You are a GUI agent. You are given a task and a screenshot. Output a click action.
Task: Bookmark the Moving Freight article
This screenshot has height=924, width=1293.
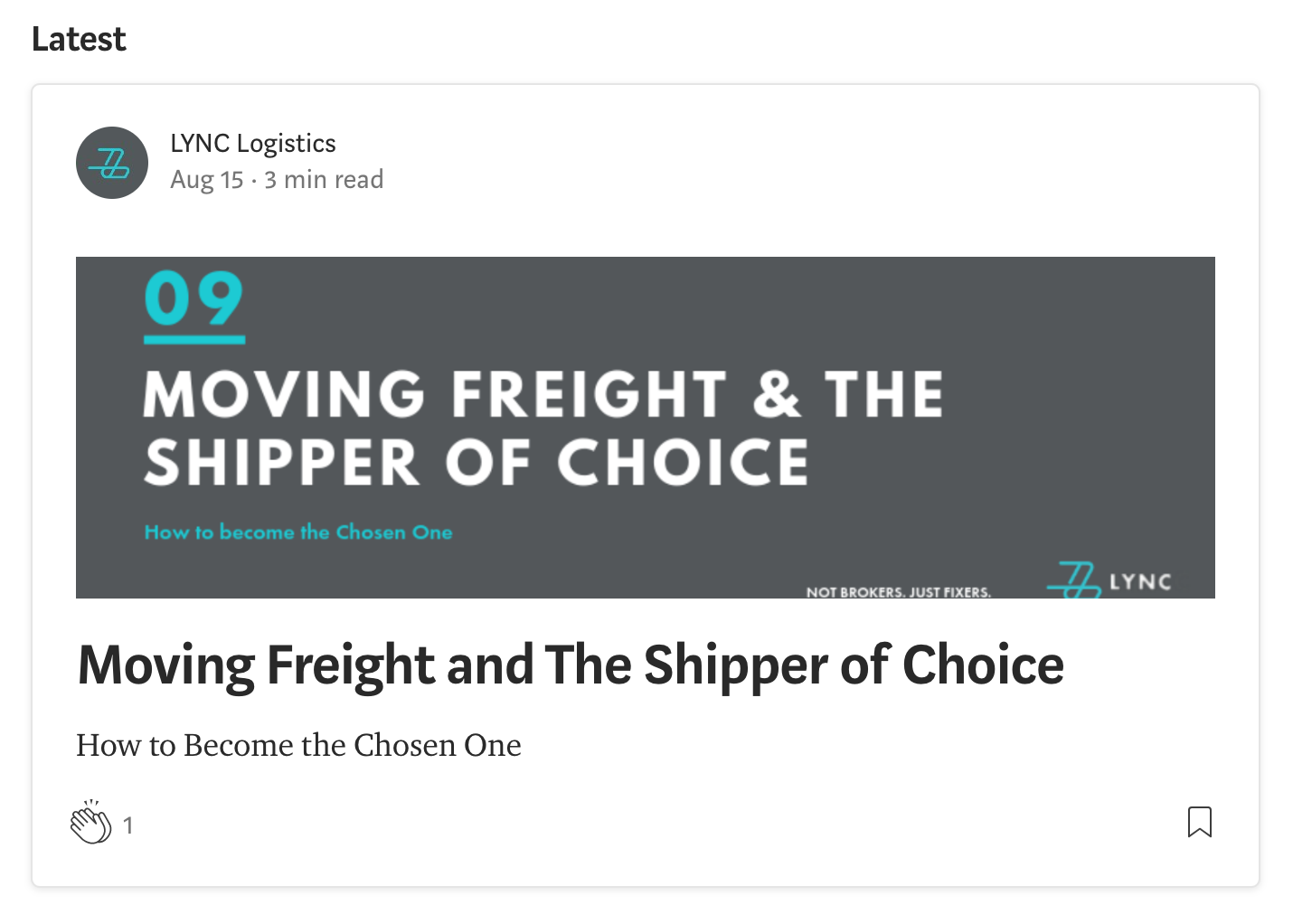point(1199,822)
